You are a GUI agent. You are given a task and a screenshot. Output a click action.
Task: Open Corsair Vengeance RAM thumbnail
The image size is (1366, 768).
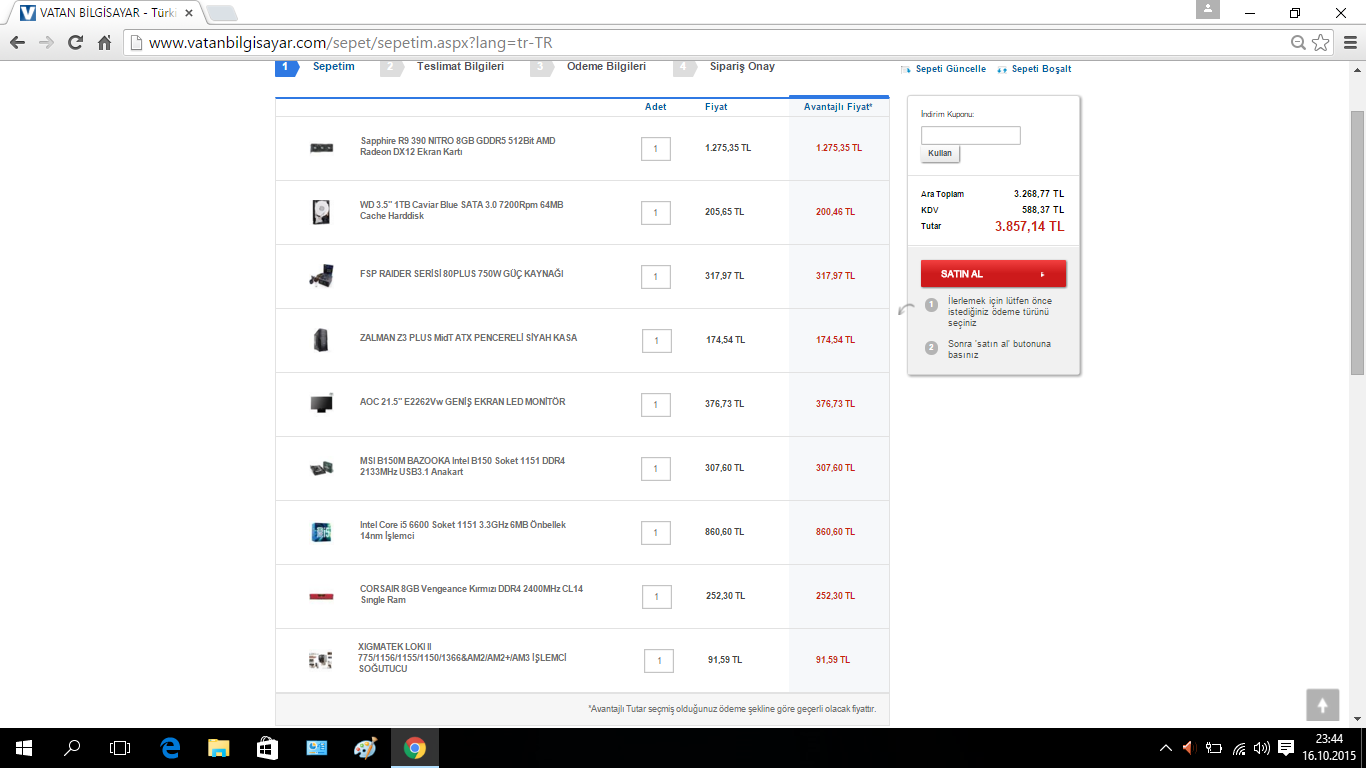click(321, 597)
